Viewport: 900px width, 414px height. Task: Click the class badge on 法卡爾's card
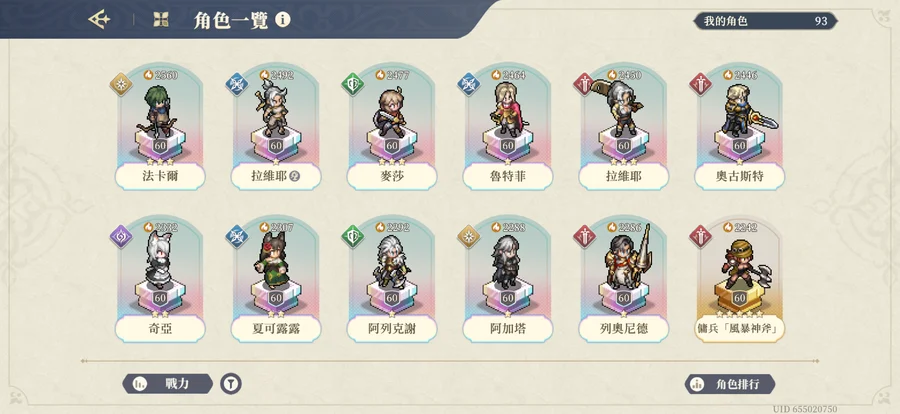(121, 84)
